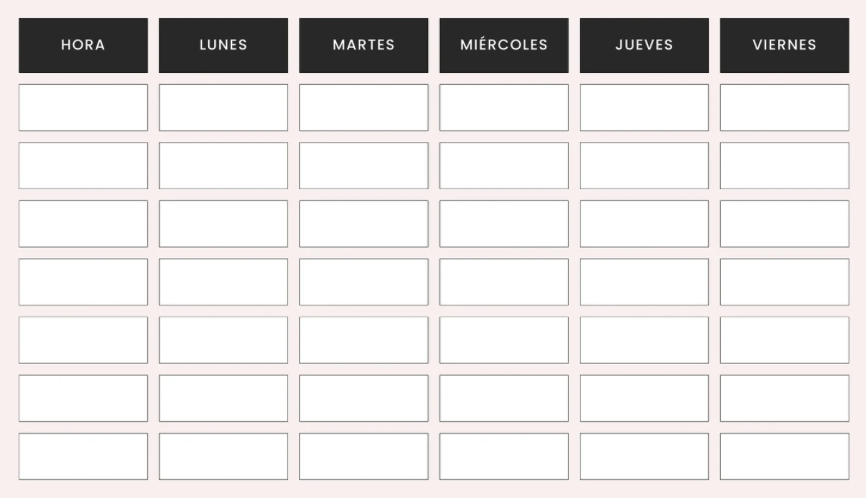Select the last-row cell under VIERNES
This screenshot has width=866, height=498.
[x=784, y=456]
